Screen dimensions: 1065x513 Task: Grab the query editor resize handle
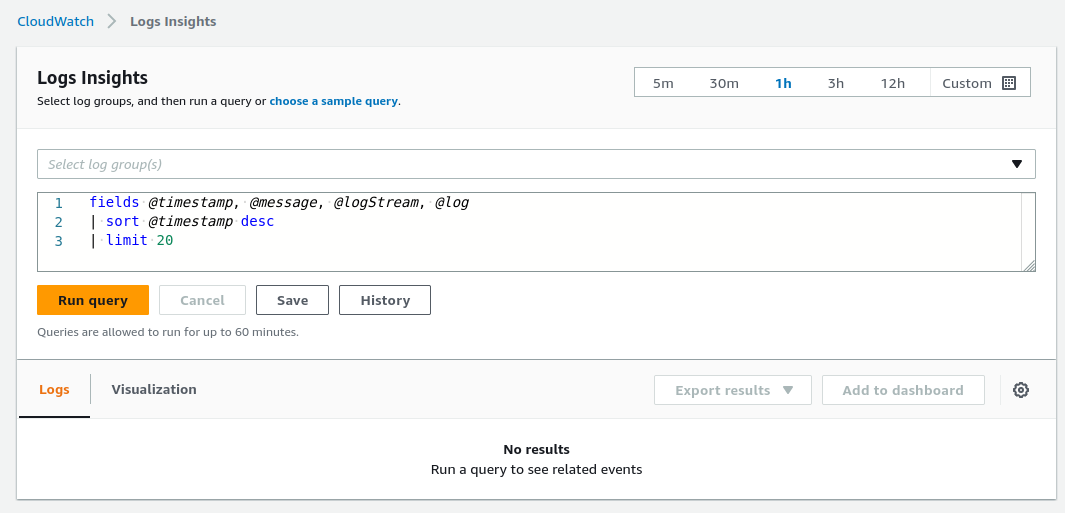[1029, 265]
